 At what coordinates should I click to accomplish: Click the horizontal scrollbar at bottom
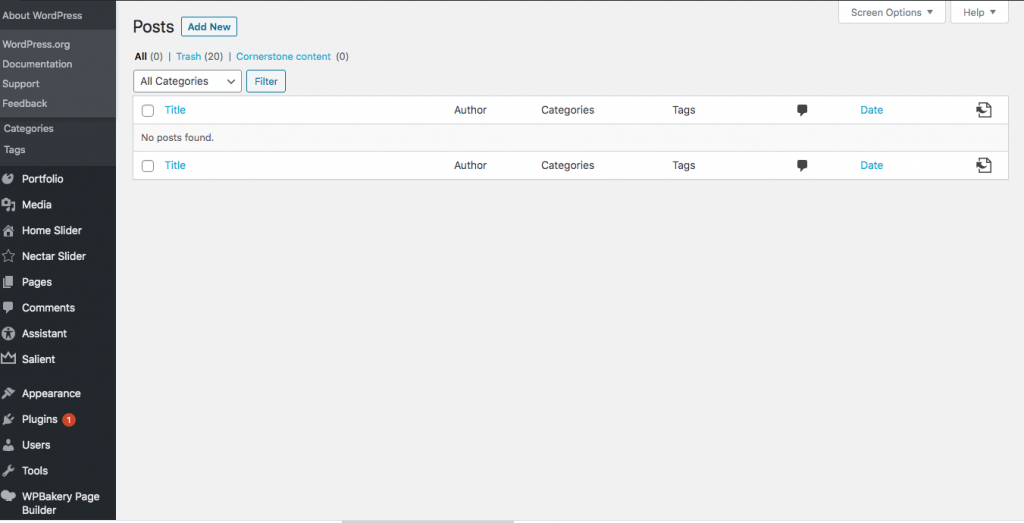tap(428, 521)
